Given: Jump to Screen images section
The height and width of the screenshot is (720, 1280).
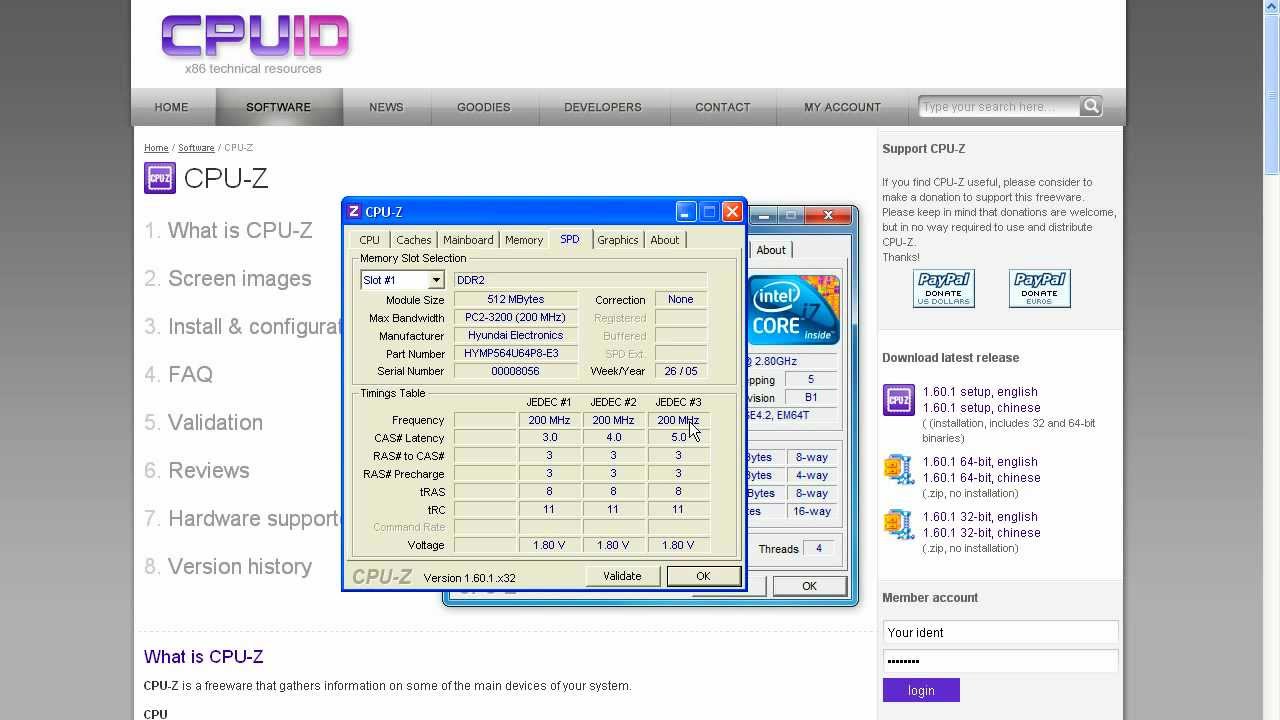Looking at the screenshot, I should (x=240, y=279).
